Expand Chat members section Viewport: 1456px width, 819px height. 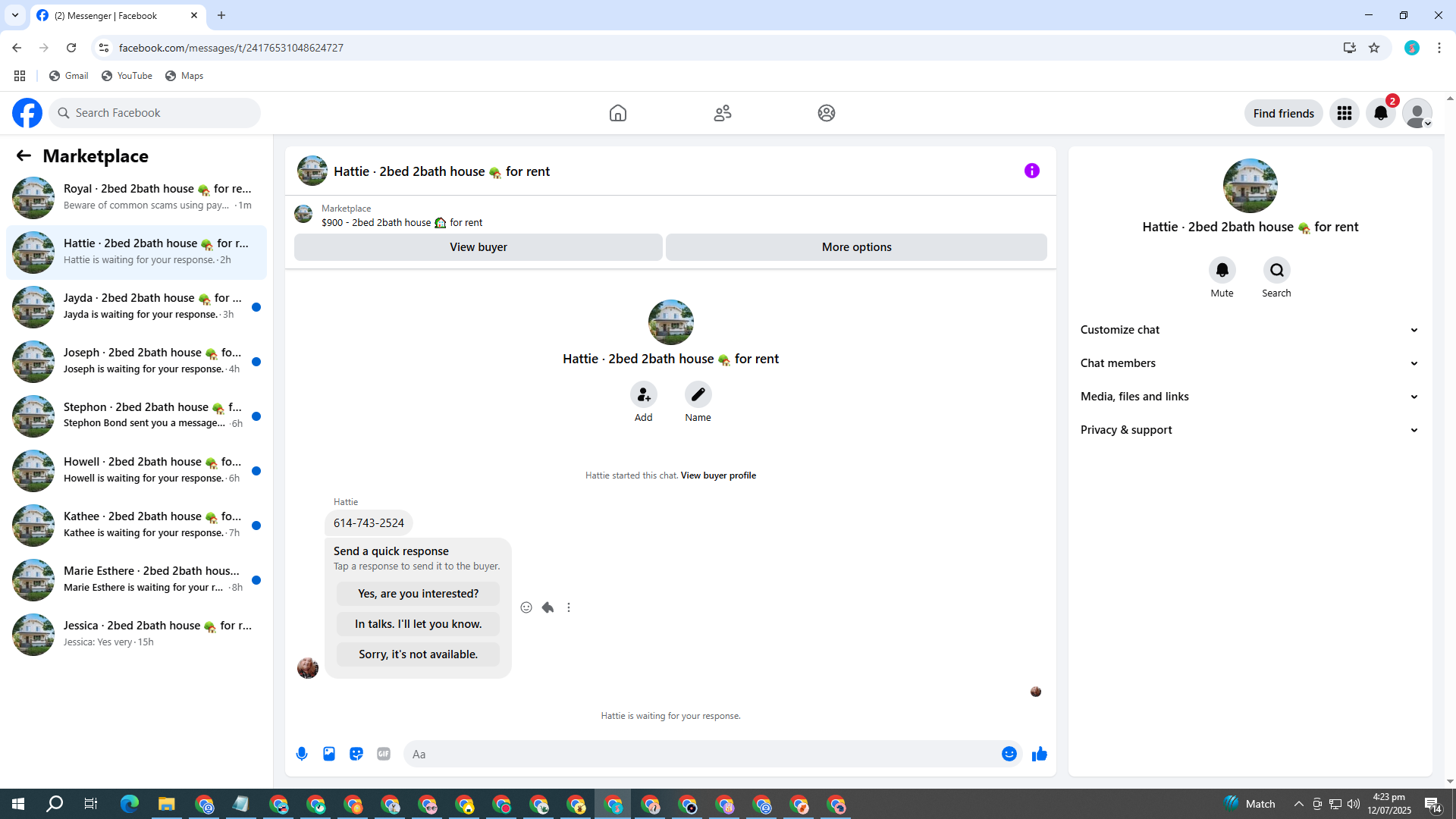(1249, 363)
